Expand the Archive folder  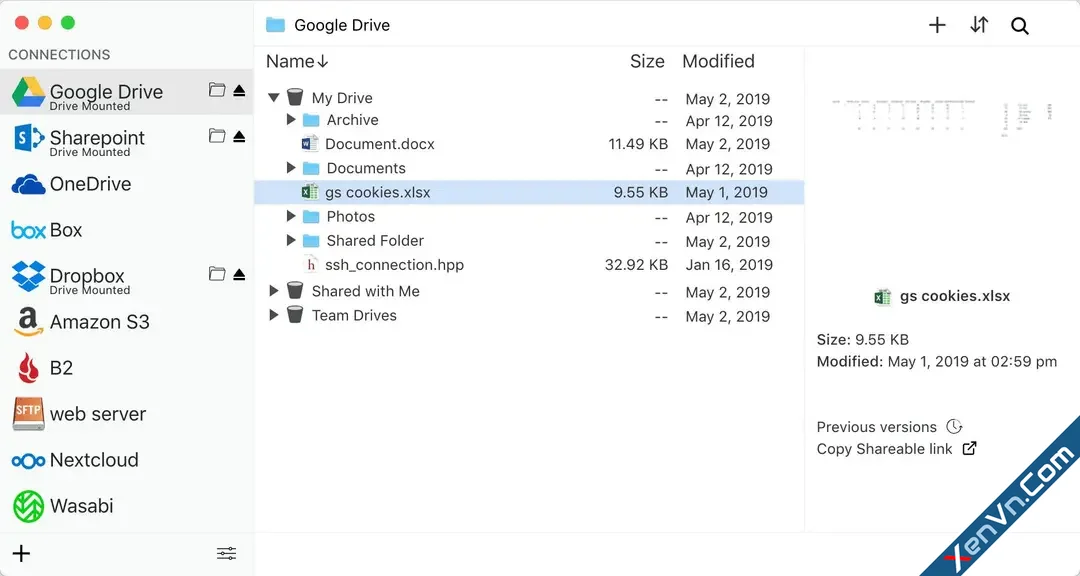[x=291, y=120]
